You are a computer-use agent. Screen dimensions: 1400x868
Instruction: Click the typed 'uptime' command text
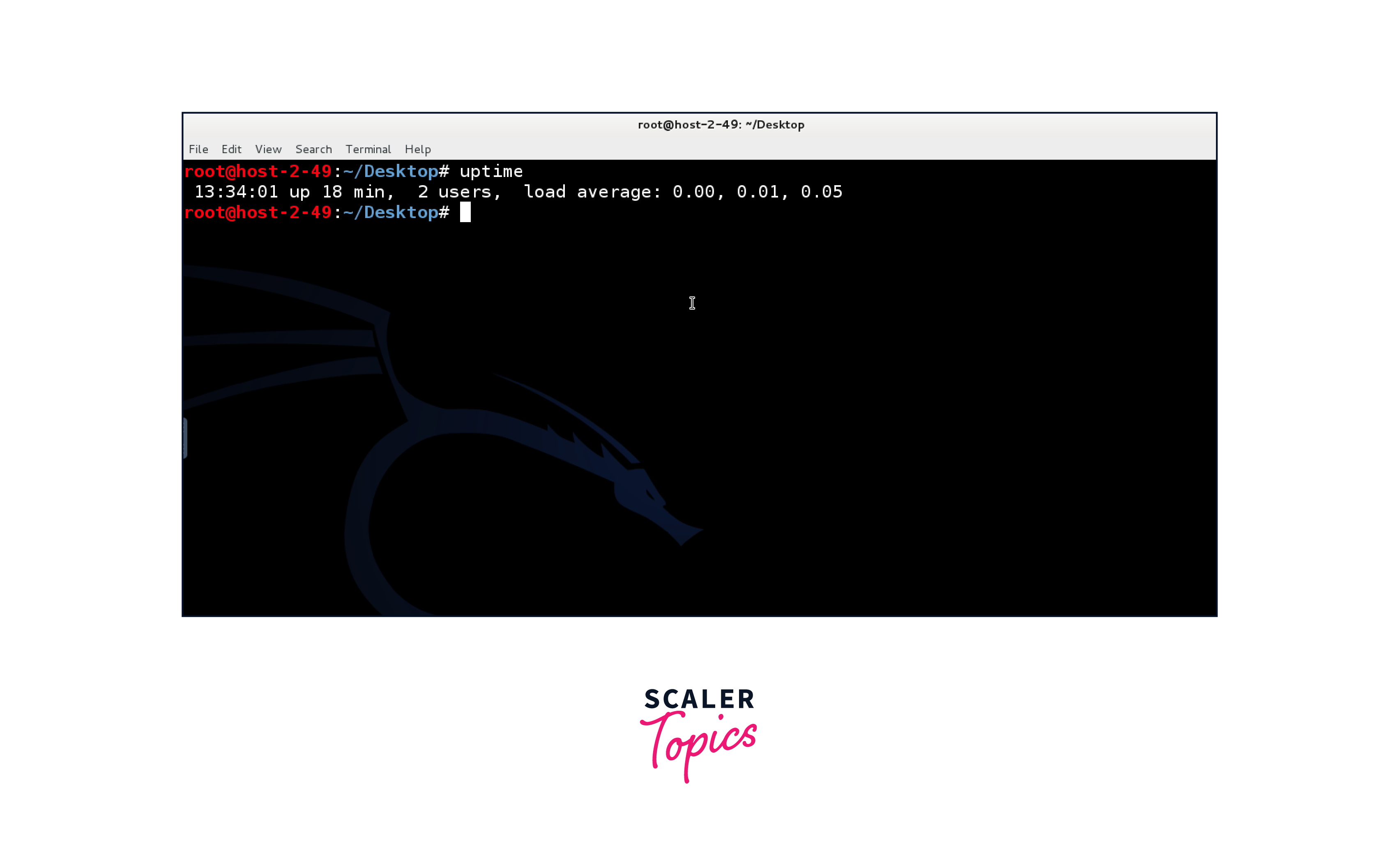491,171
